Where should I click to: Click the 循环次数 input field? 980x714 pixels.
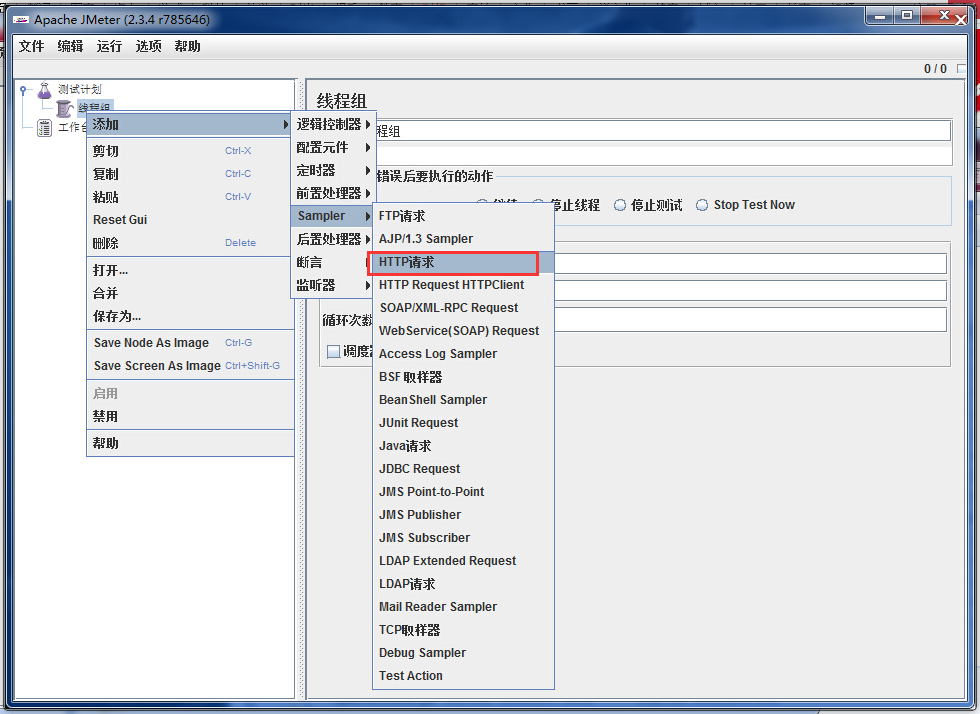tap(749, 320)
